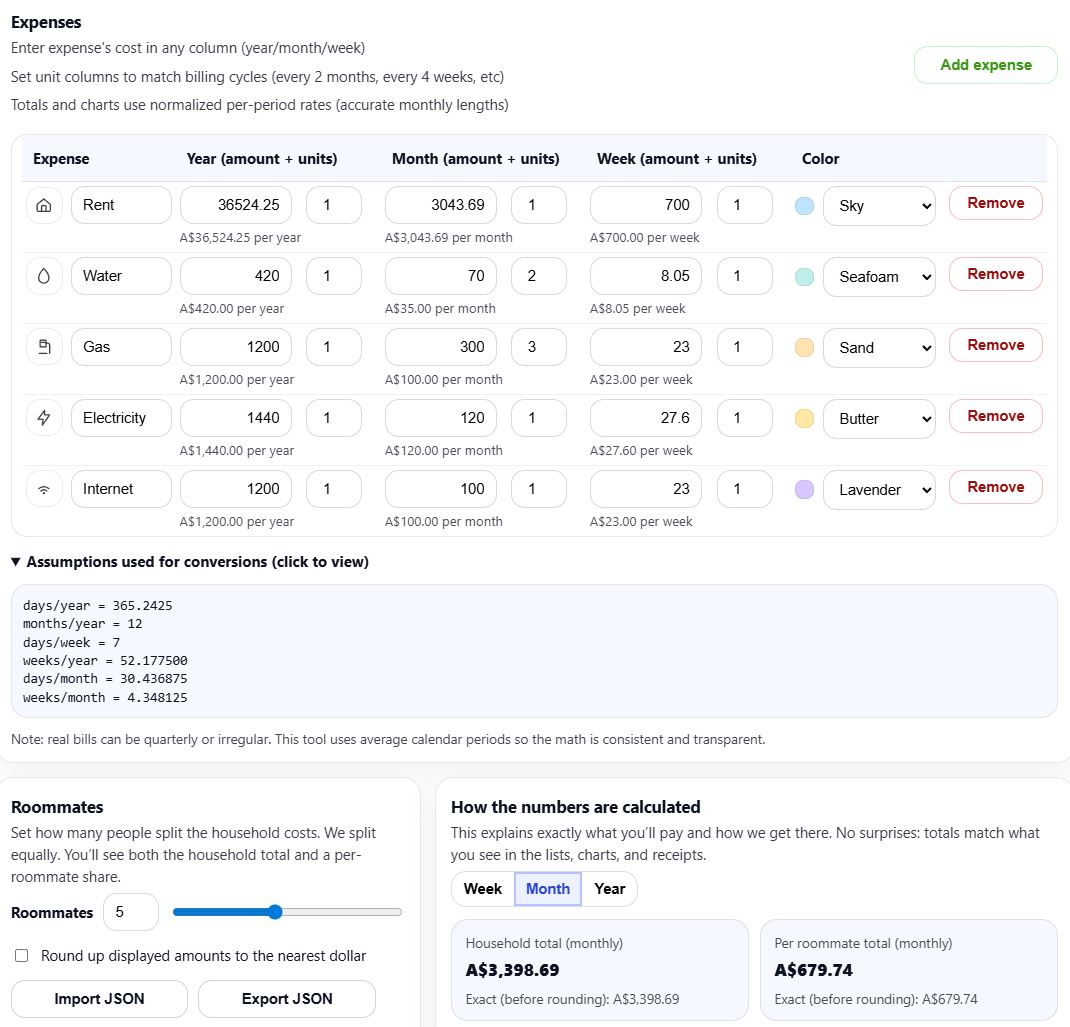Click the Seafoam swatch for Water
Viewport: 1070px width, 1027px height.
click(804, 276)
